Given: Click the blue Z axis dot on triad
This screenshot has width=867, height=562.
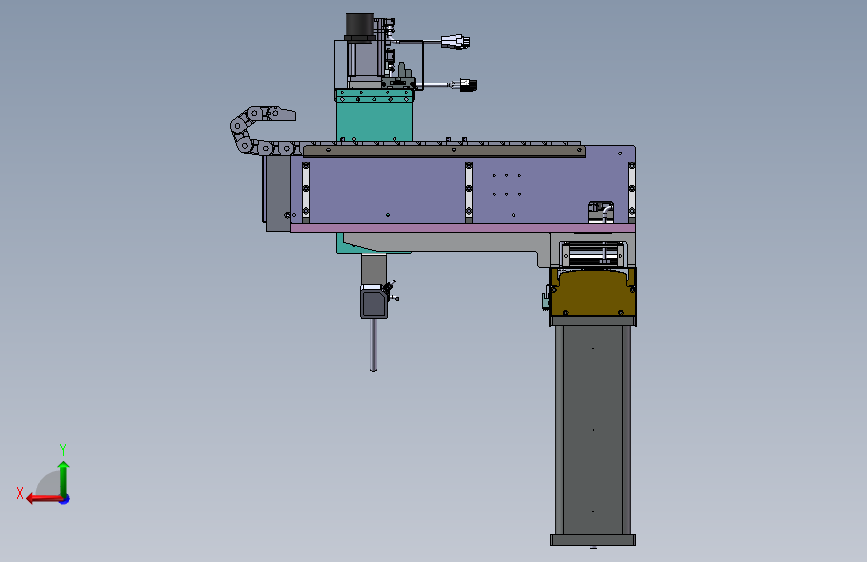Looking at the screenshot, I should coord(65,499).
